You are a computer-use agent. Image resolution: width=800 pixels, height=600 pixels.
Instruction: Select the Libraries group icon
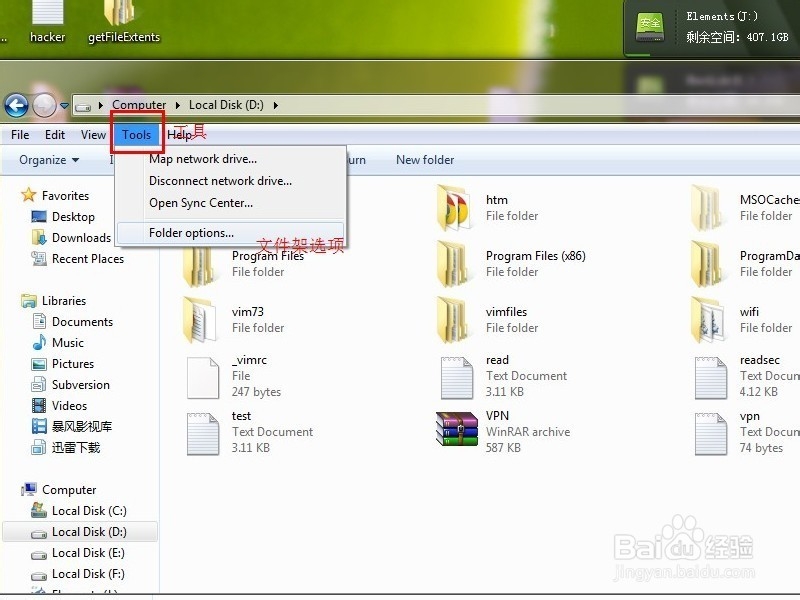(x=29, y=301)
